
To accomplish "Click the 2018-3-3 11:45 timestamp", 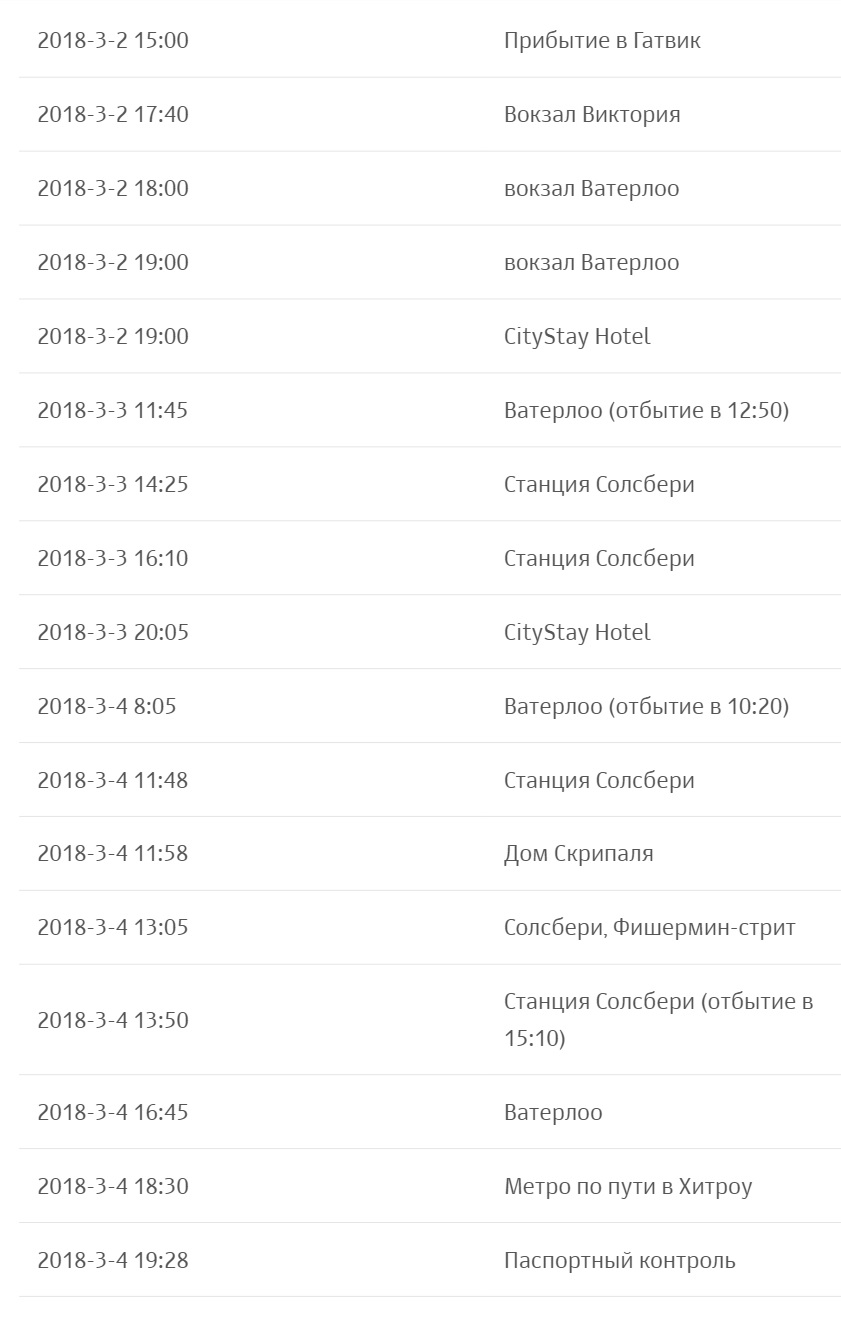I will pyautogui.click(x=113, y=411).
